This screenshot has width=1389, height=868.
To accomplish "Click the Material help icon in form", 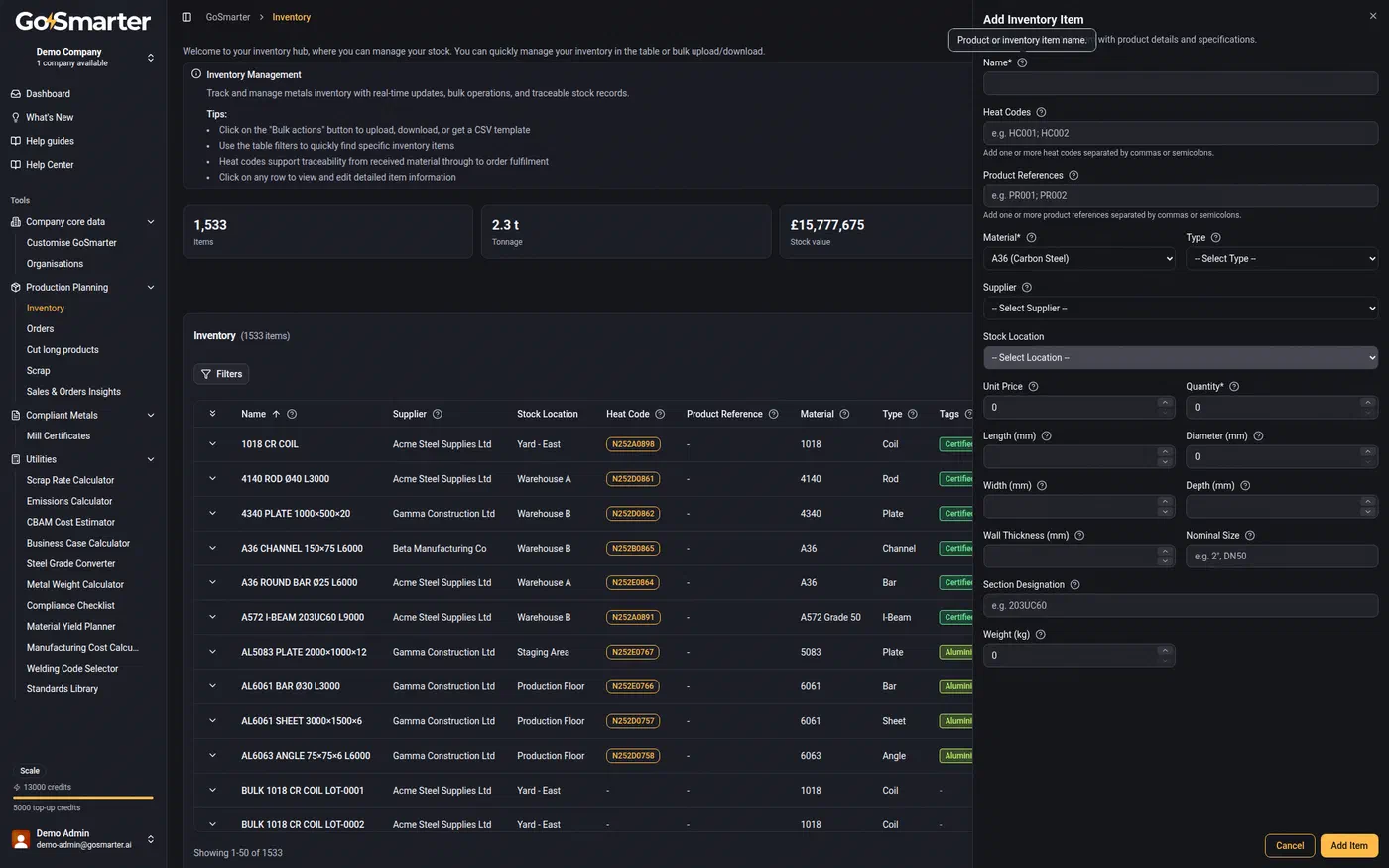I will 1031,237.
